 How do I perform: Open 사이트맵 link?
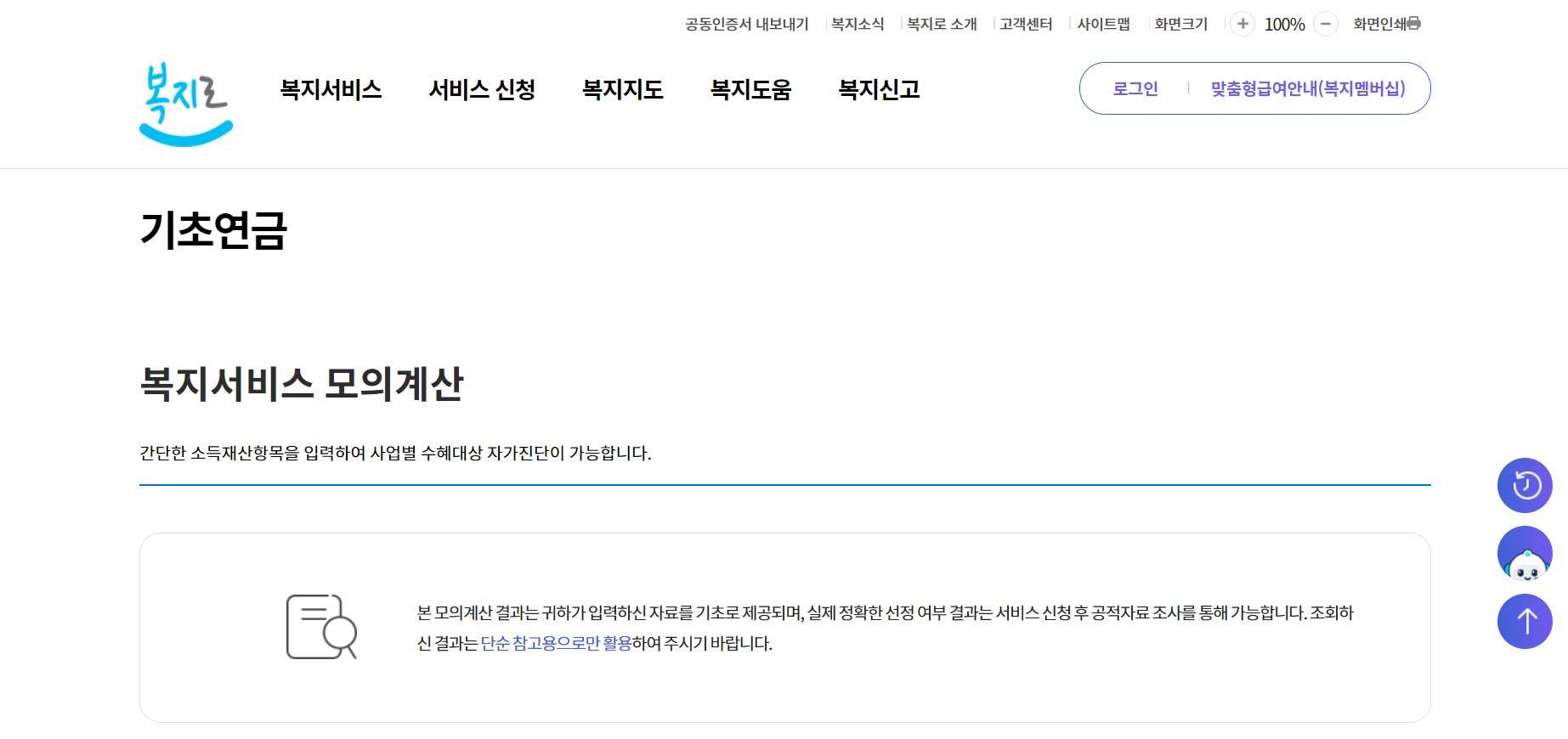1103,24
